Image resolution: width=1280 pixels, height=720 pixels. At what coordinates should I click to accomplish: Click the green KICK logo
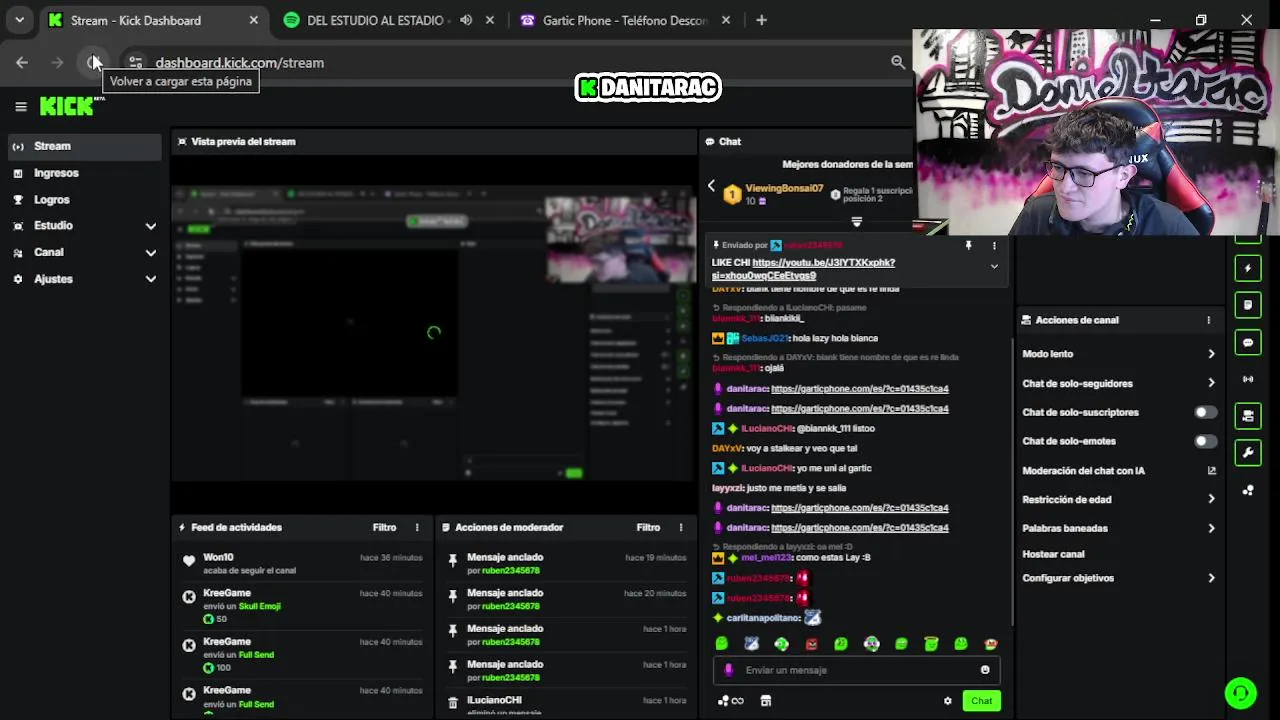(68, 106)
